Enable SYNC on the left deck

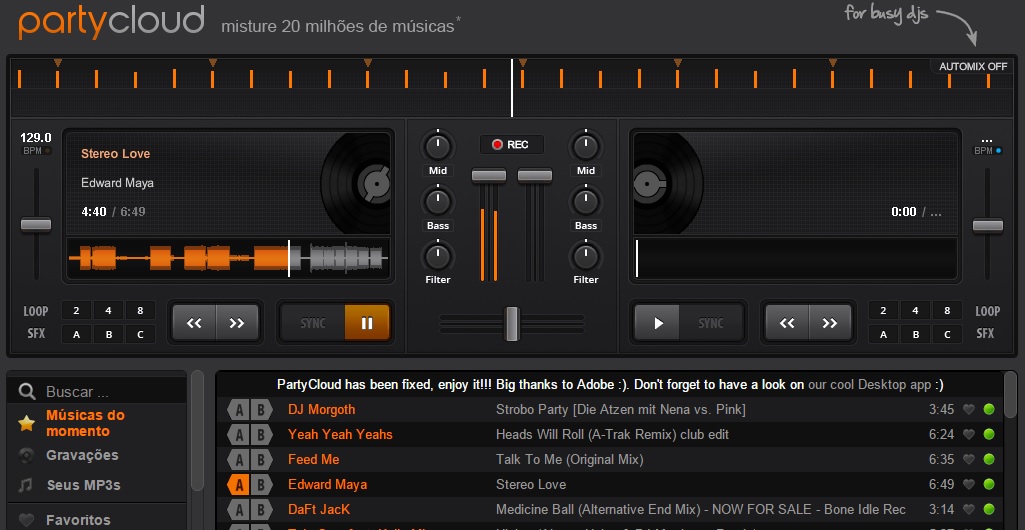pos(312,323)
